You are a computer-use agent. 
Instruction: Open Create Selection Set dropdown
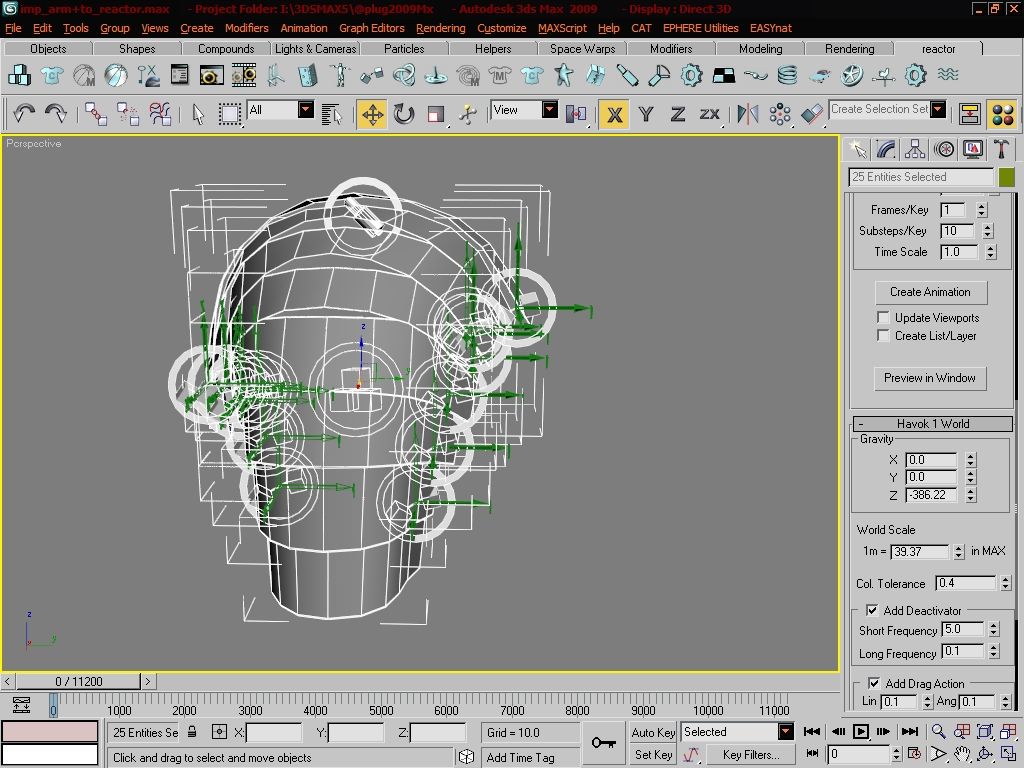(x=938, y=109)
